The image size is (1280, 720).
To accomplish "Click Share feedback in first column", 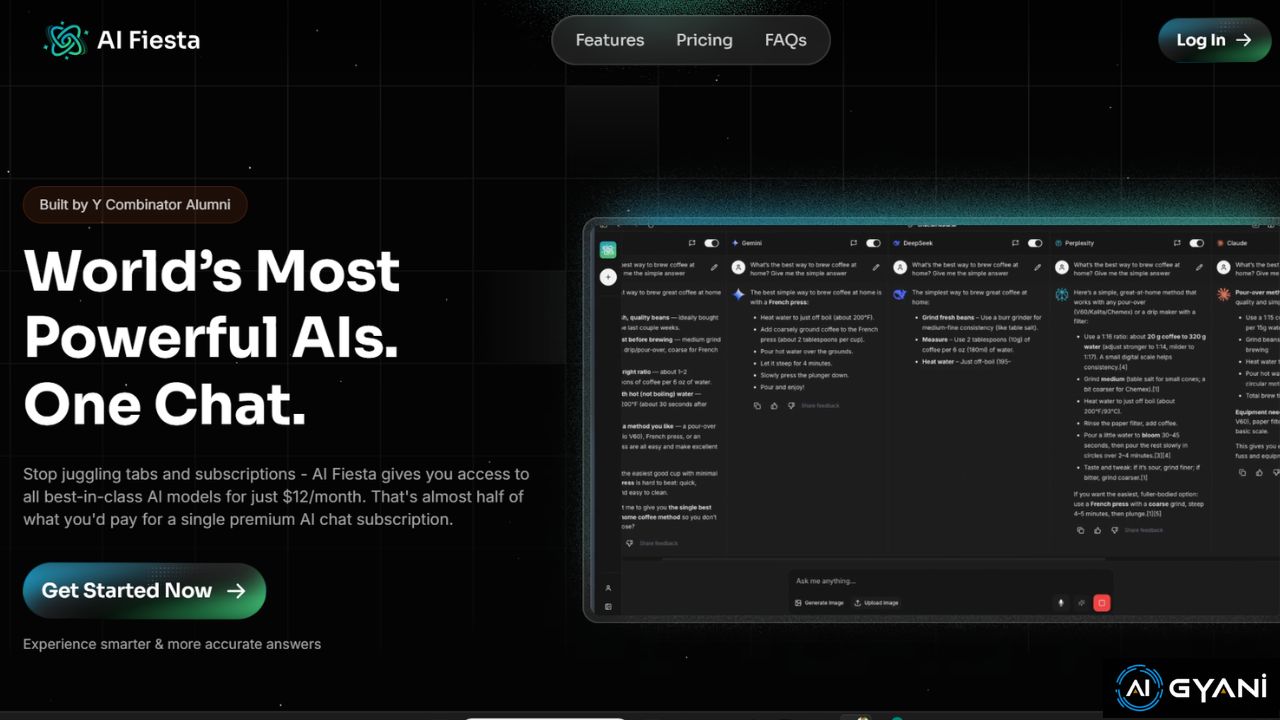I will click(x=659, y=543).
